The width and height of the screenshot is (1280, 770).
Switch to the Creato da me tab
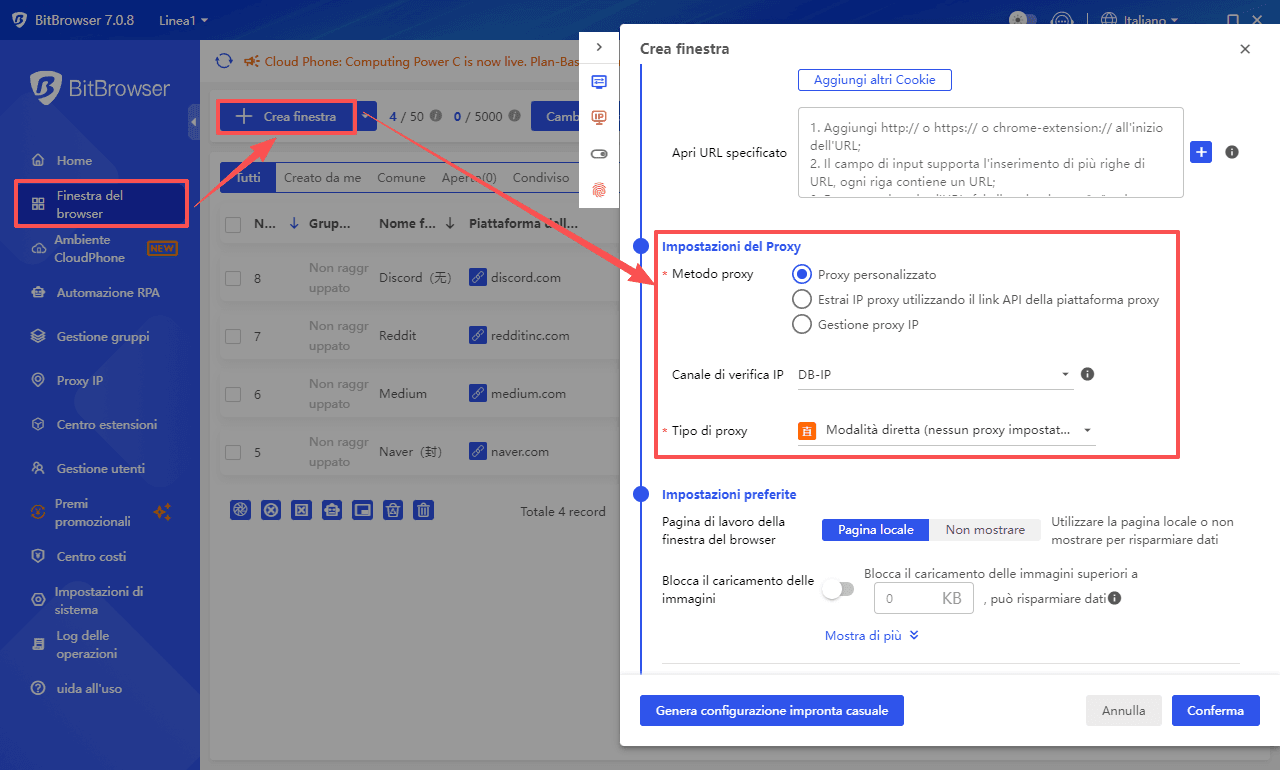click(x=322, y=177)
